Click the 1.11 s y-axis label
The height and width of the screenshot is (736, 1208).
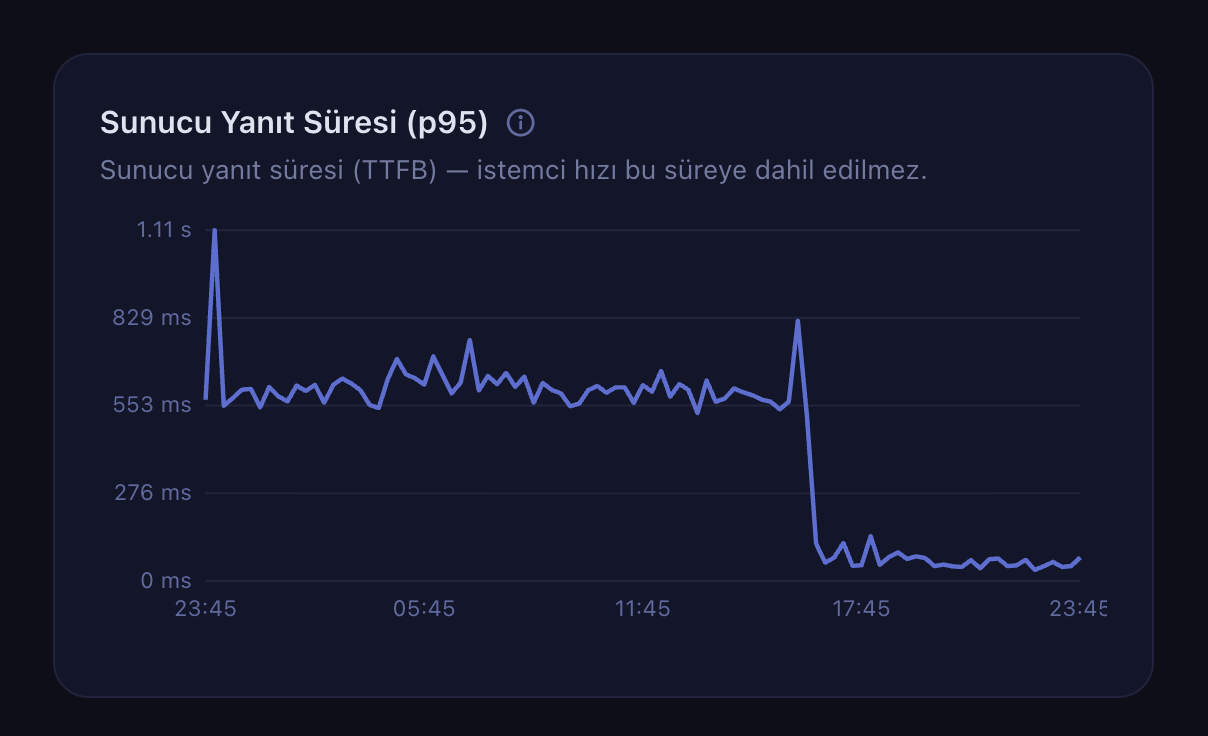[x=164, y=230]
